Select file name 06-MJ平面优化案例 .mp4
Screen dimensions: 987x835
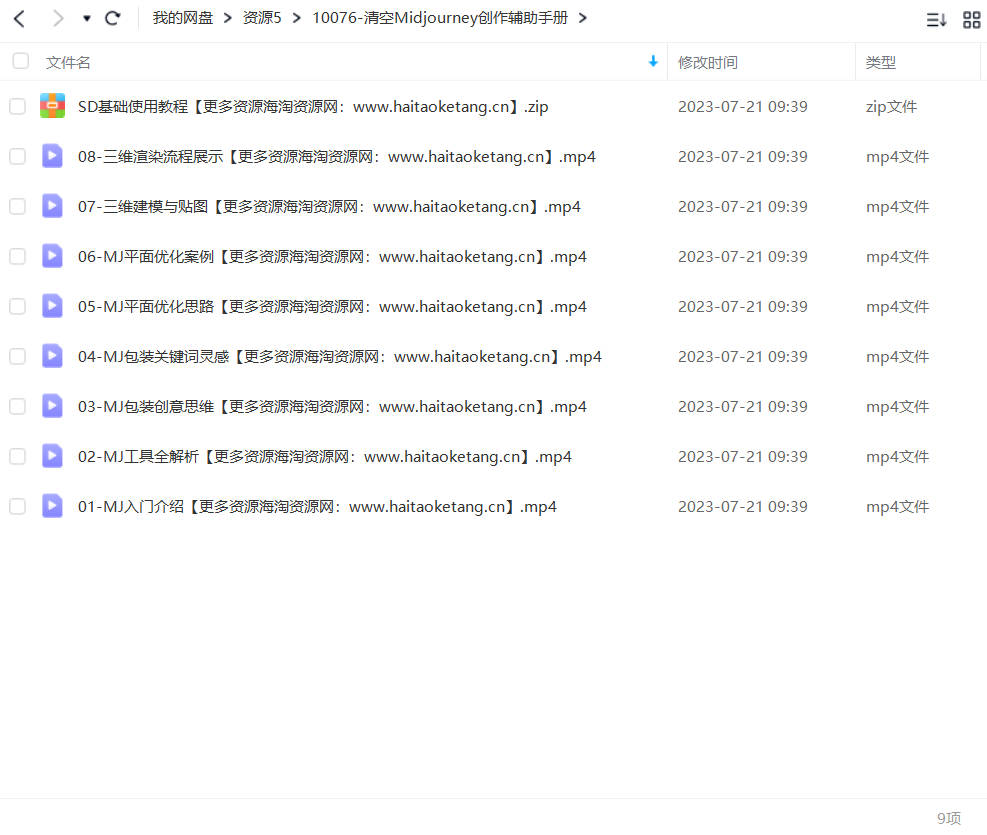332,257
